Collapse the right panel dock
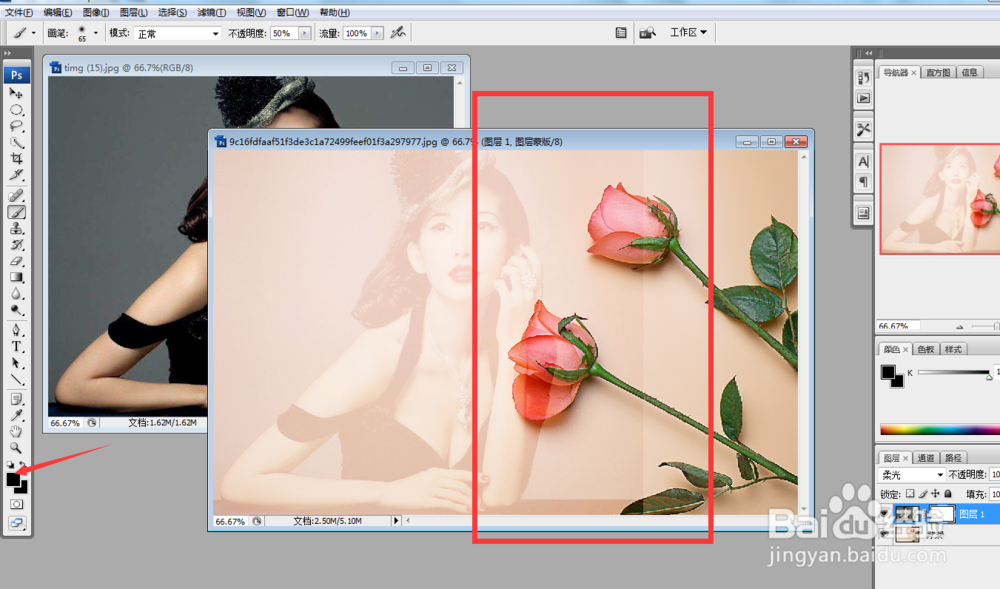This screenshot has height=589, width=1000. (869, 53)
